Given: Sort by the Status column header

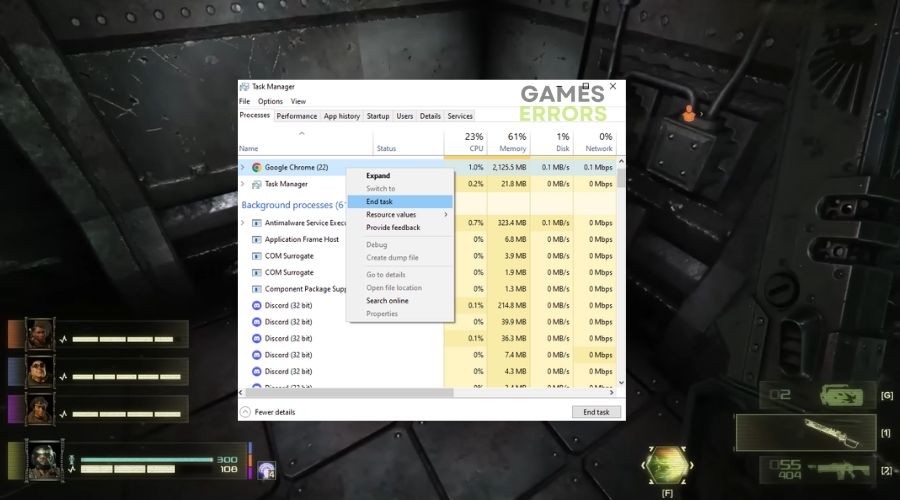Looking at the screenshot, I should [x=408, y=142].
